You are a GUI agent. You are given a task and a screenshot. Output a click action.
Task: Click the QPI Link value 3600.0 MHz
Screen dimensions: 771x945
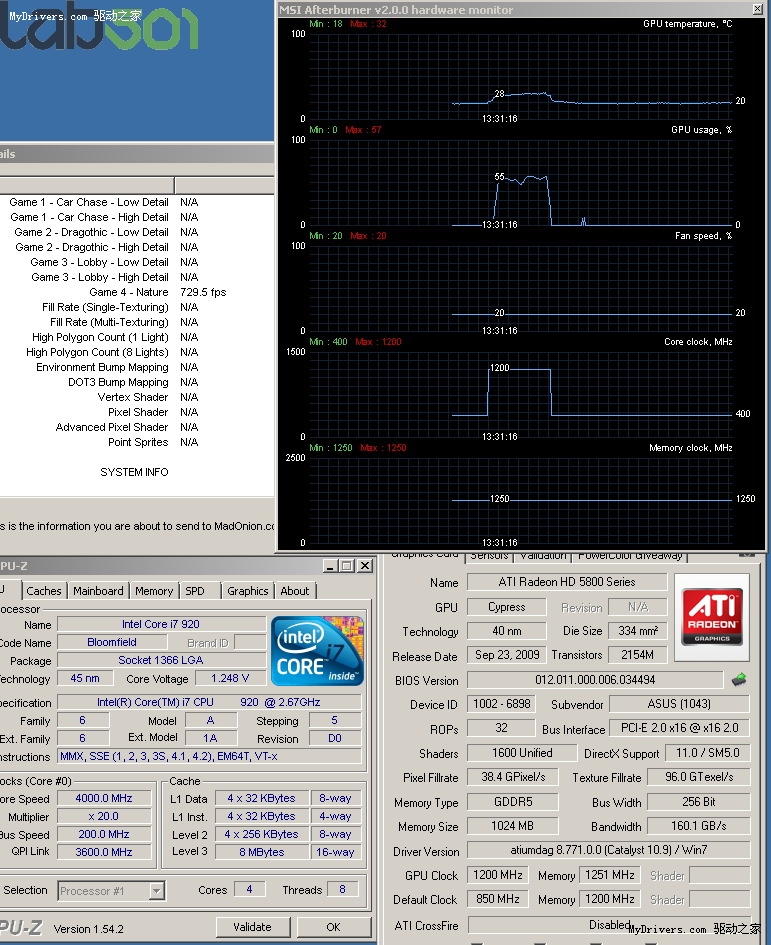coord(104,852)
